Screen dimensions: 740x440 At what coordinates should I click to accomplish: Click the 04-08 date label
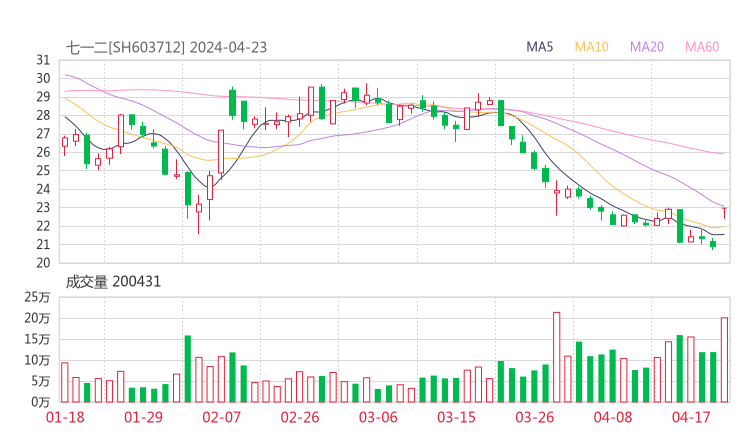coord(613,417)
